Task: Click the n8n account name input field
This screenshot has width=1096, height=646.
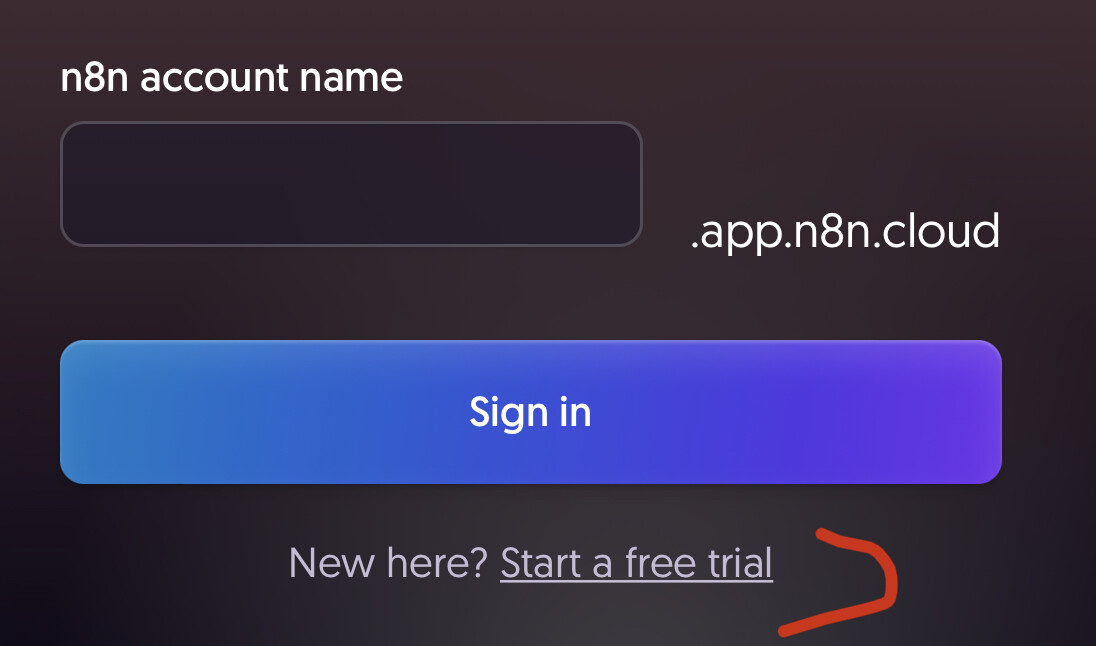Action: [x=351, y=184]
